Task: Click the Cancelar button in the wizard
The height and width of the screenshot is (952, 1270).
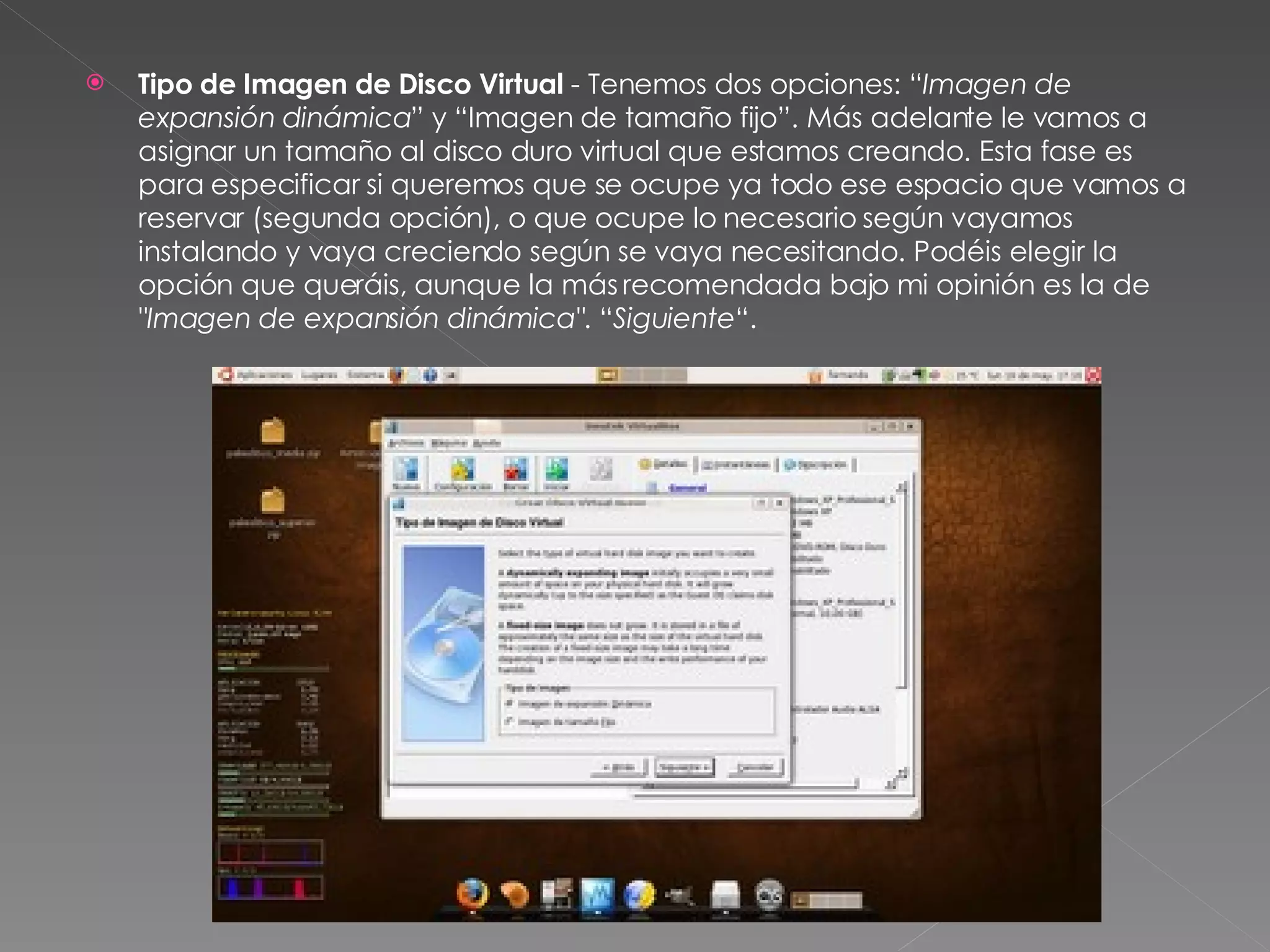Action: click(x=755, y=767)
